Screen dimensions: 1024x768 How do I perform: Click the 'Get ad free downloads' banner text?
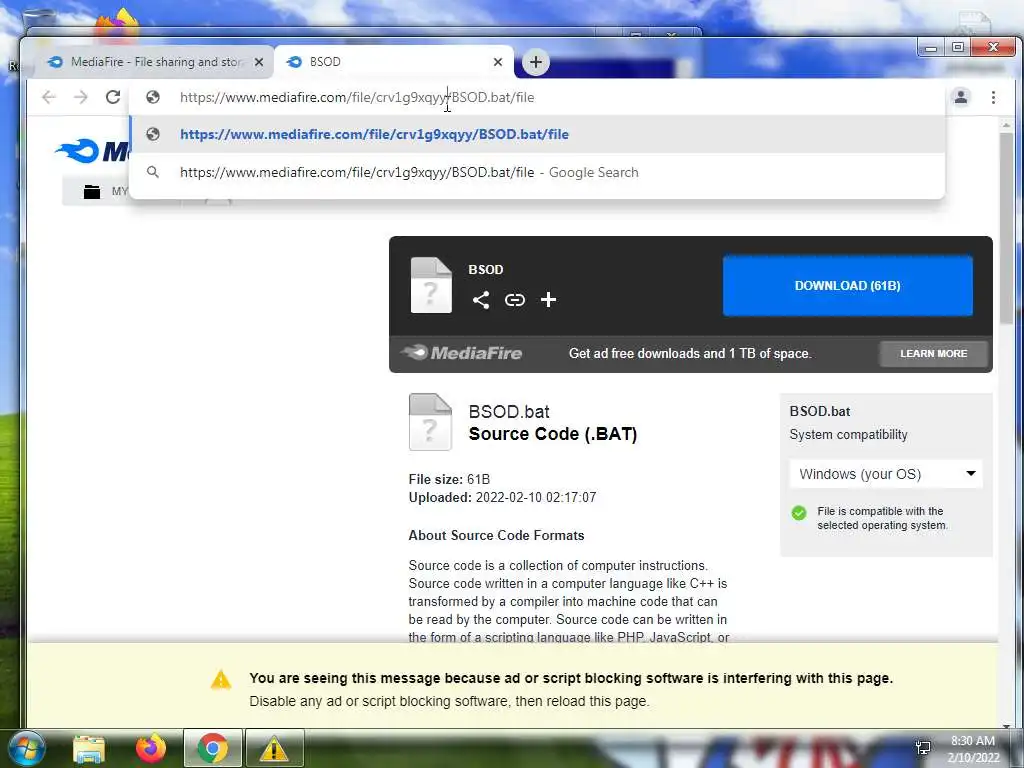(x=690, y=353)
